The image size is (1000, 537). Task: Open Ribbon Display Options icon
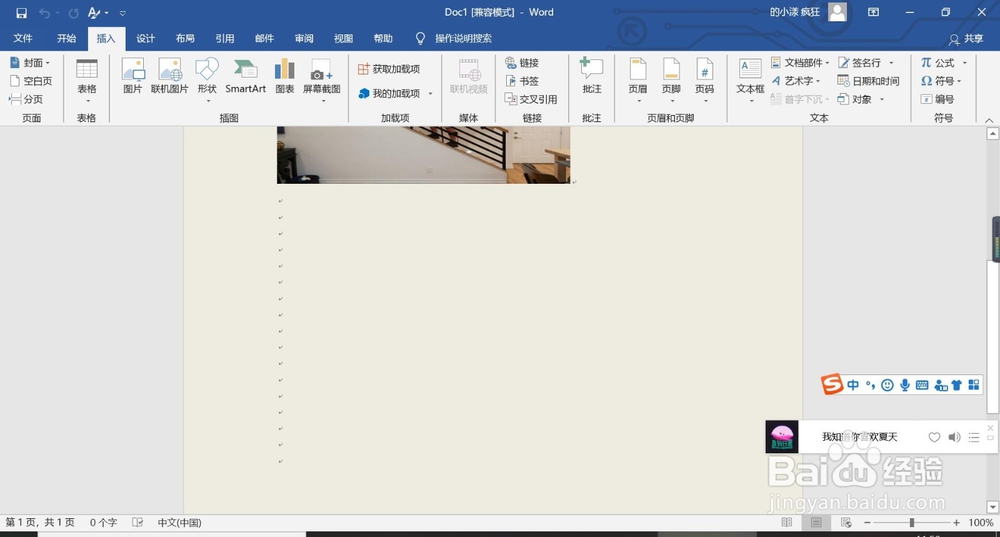point(874,12)
